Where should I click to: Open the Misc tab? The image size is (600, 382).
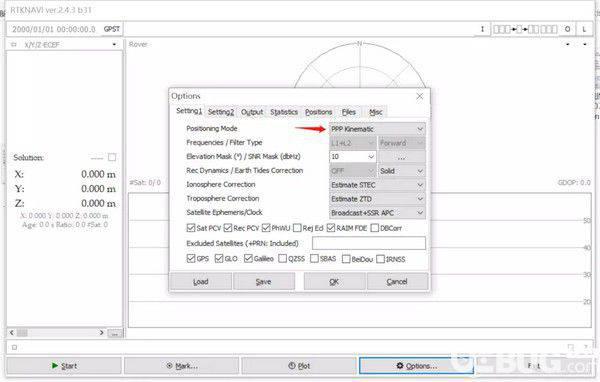coord(375,112)
